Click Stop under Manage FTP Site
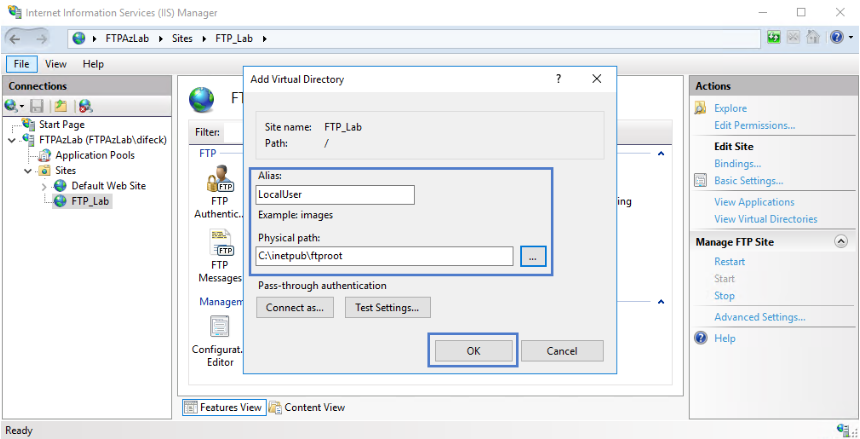This screenshot has height=439, width=860. 724,296
